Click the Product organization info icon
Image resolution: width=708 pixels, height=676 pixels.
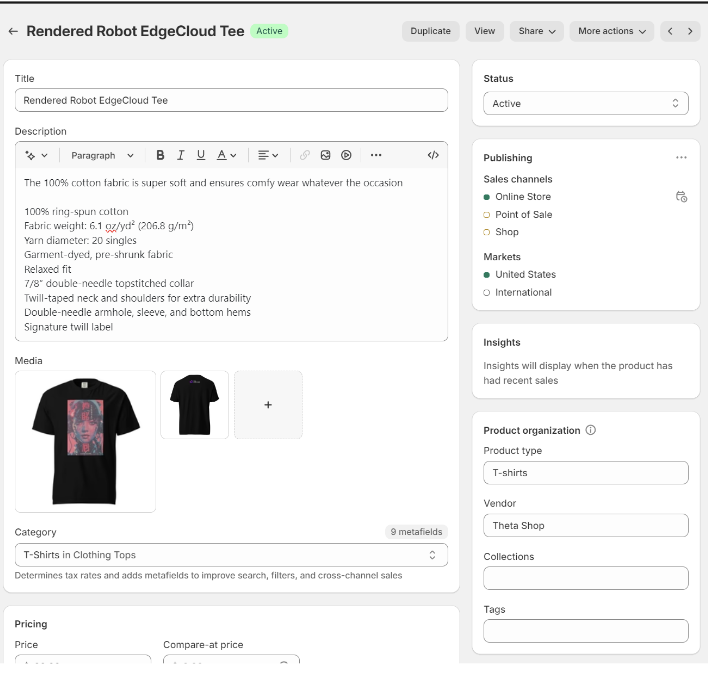[590, 430]
